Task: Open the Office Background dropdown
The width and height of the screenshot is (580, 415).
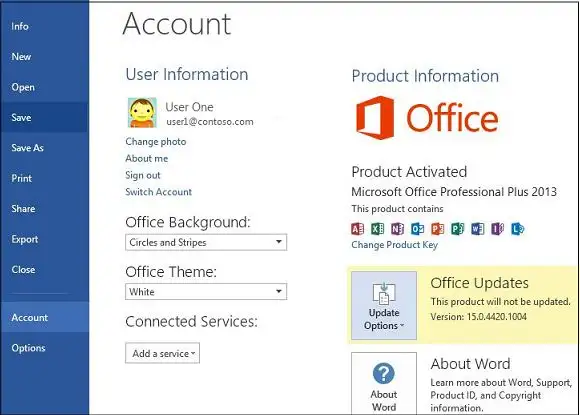Action: click(206, 242)
